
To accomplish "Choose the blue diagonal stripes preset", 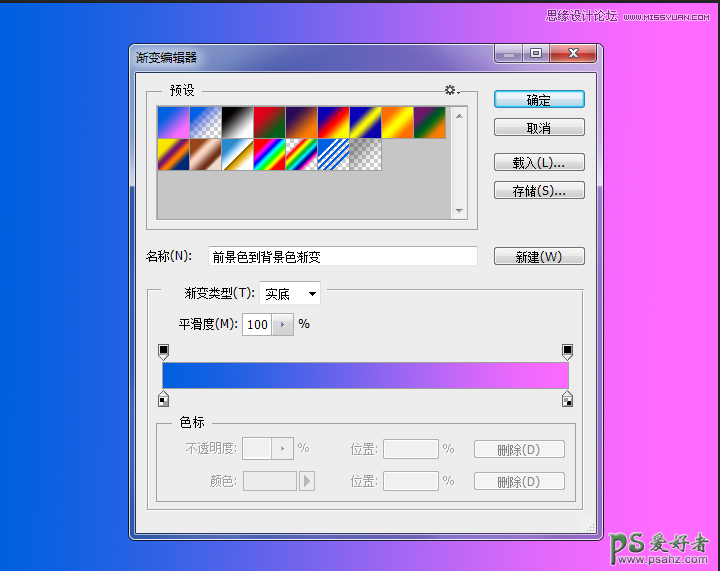I will [333, 154].
